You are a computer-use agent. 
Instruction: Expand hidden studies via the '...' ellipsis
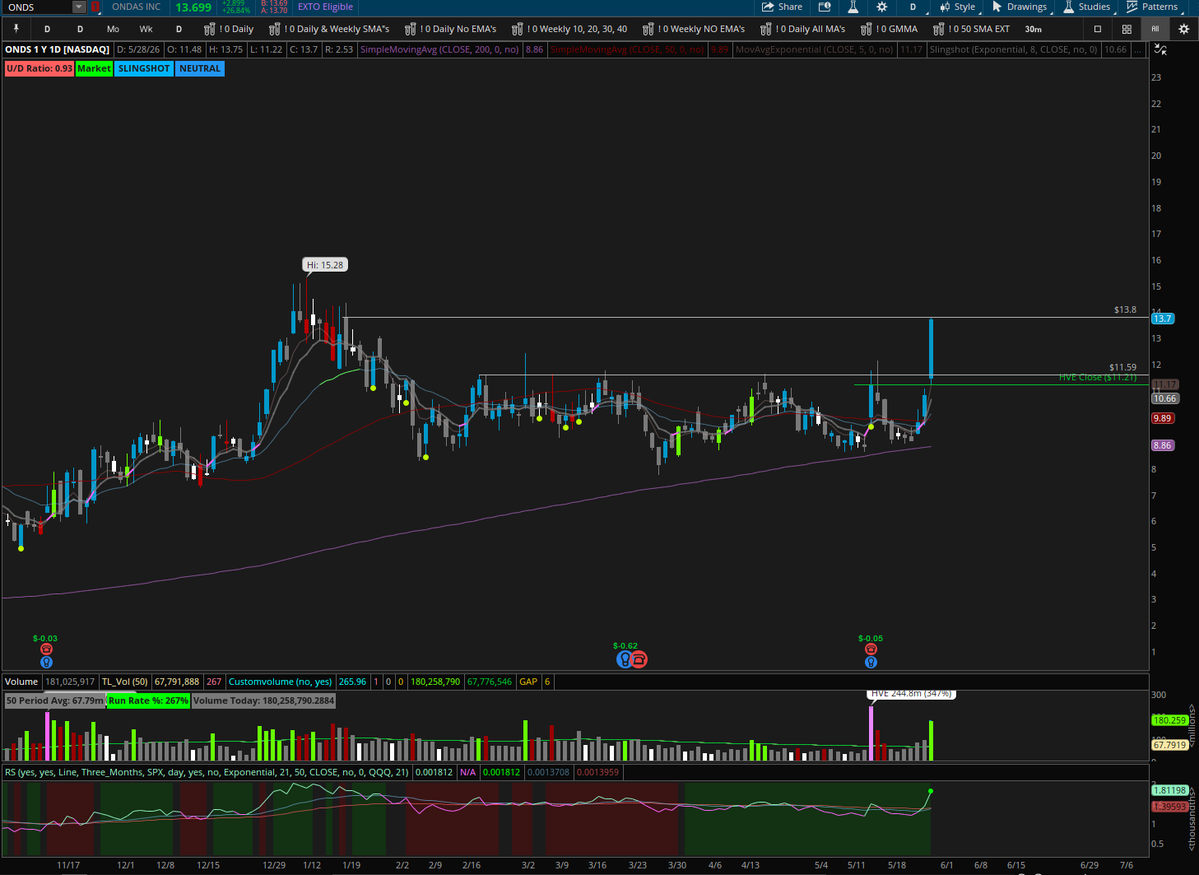[1138, 49]
